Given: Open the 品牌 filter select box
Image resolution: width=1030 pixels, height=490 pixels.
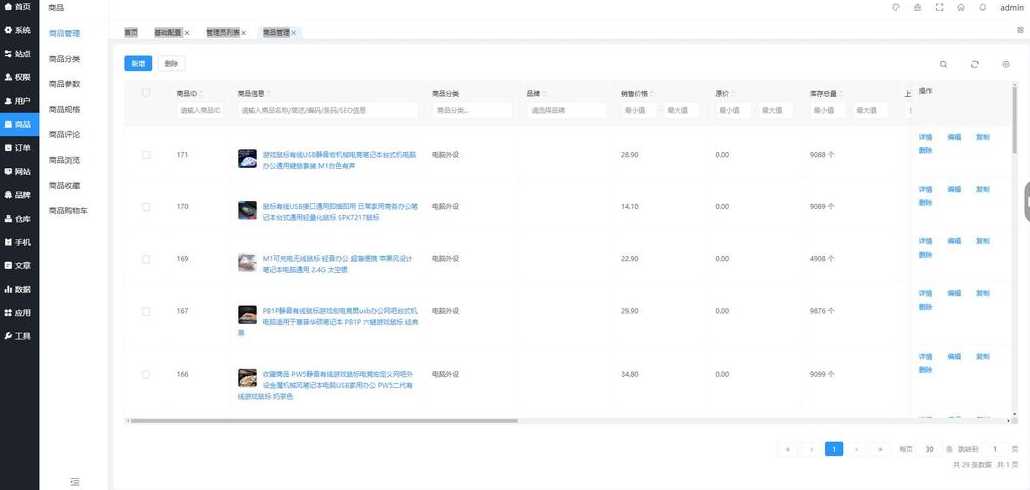Looking at the screenshot, I should 566,110.
